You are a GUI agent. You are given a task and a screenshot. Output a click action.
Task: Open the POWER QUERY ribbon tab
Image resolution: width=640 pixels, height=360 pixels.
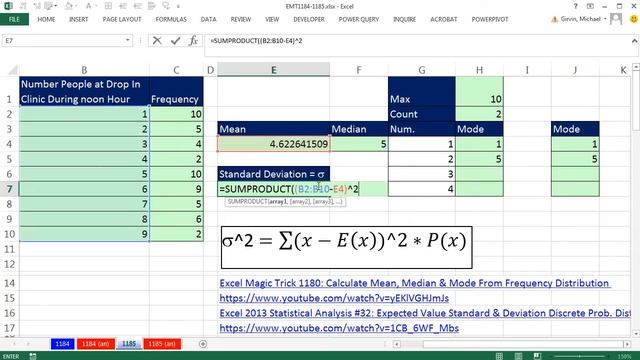coord(358,19)
